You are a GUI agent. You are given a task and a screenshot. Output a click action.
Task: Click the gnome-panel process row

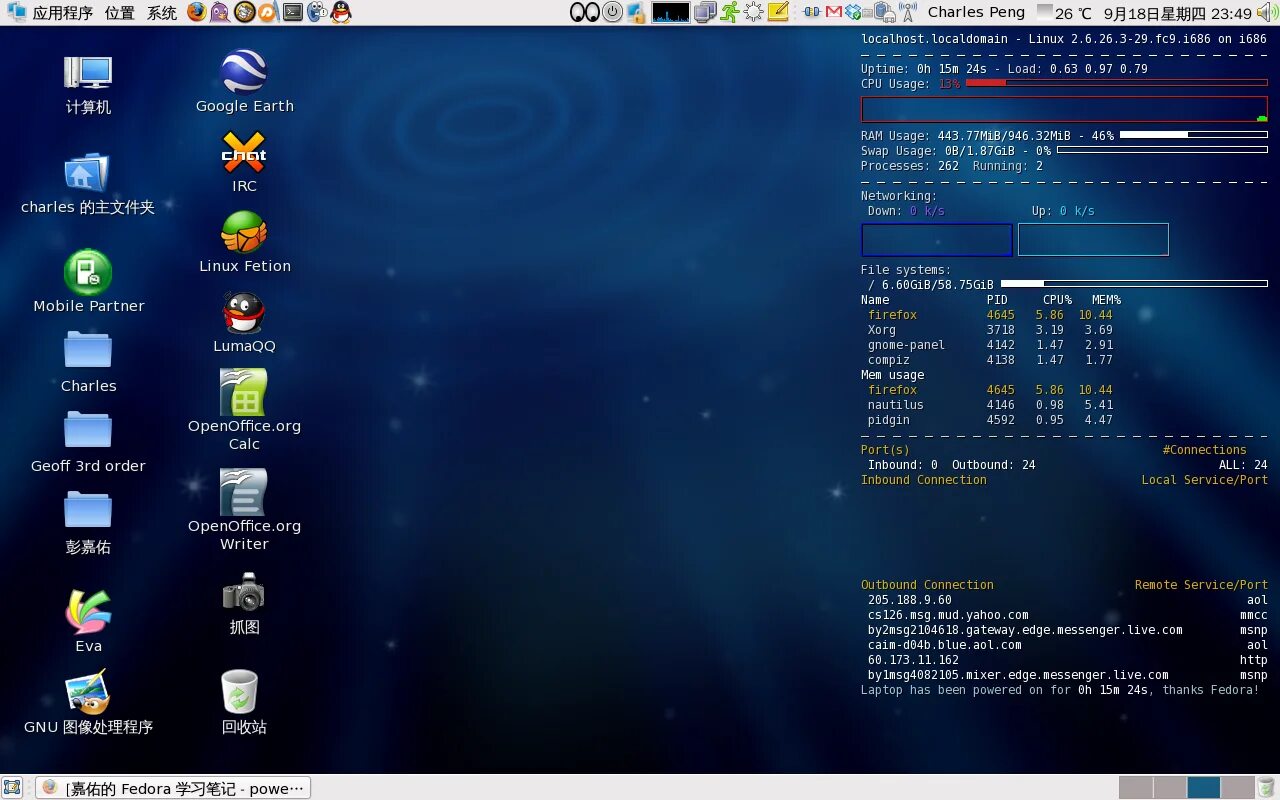990,345
